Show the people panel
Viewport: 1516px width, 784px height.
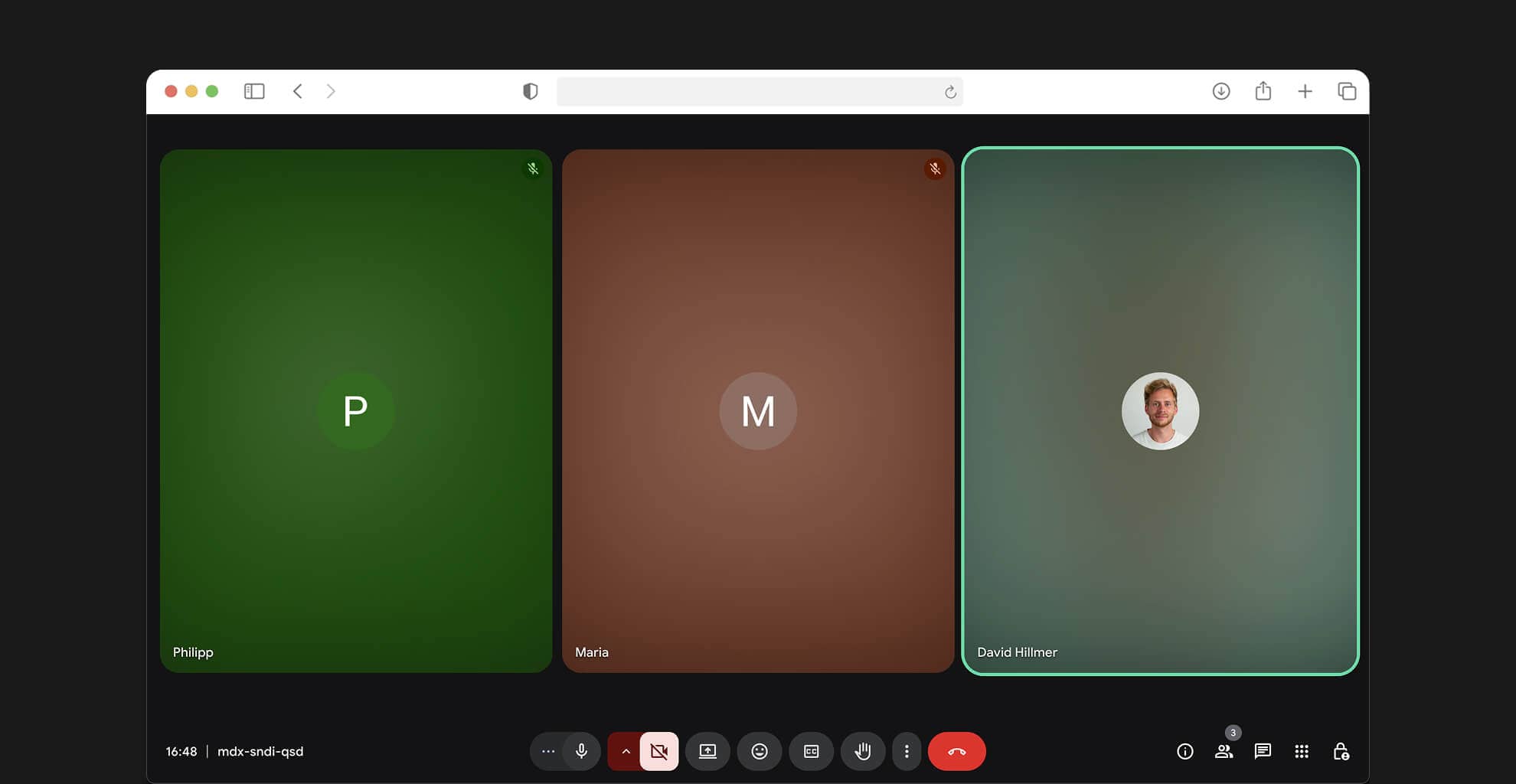point(1224,751)
